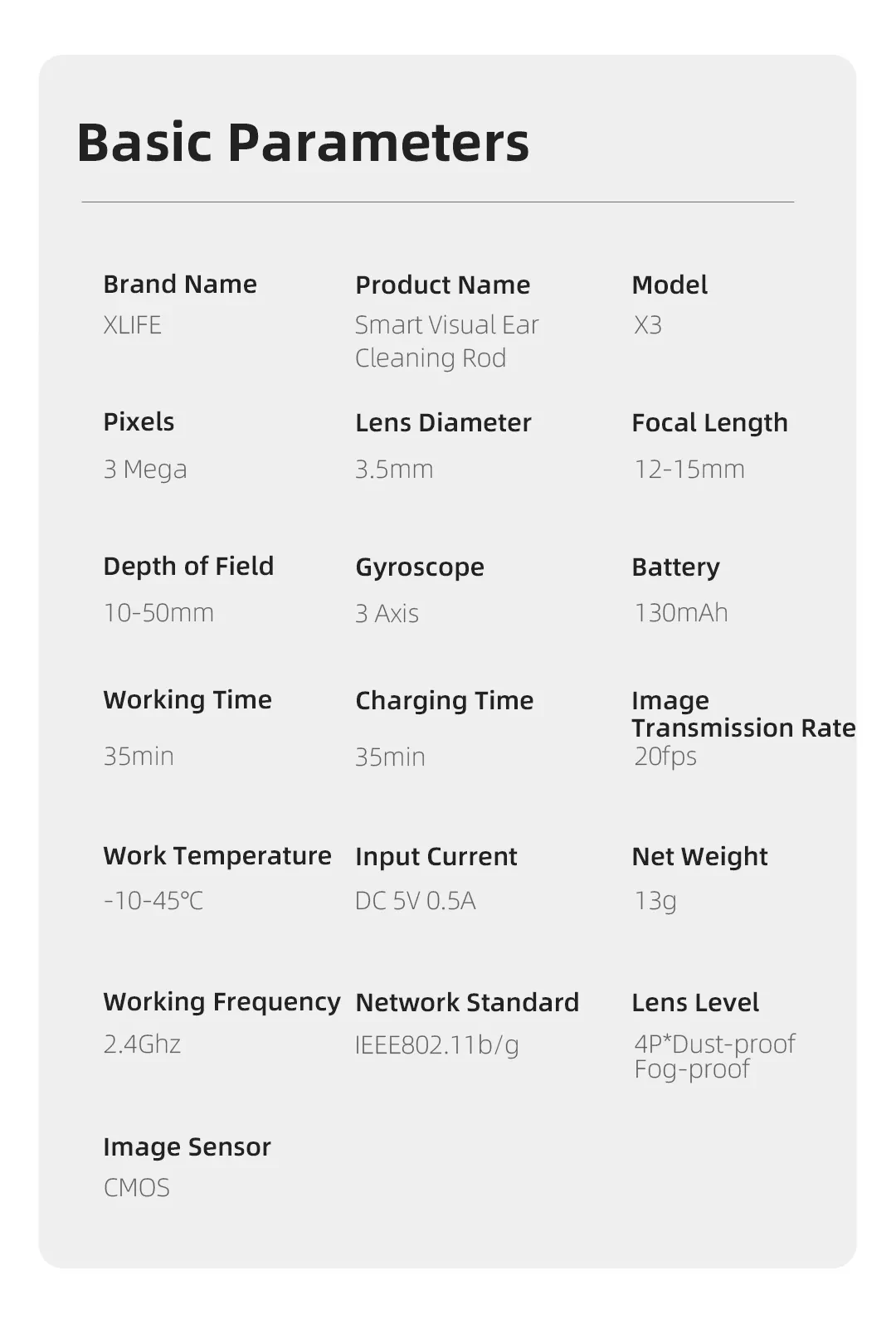The image size is (896, 1324).
Task: Click the CMOS image sensor value
Action: (137, 1188)
